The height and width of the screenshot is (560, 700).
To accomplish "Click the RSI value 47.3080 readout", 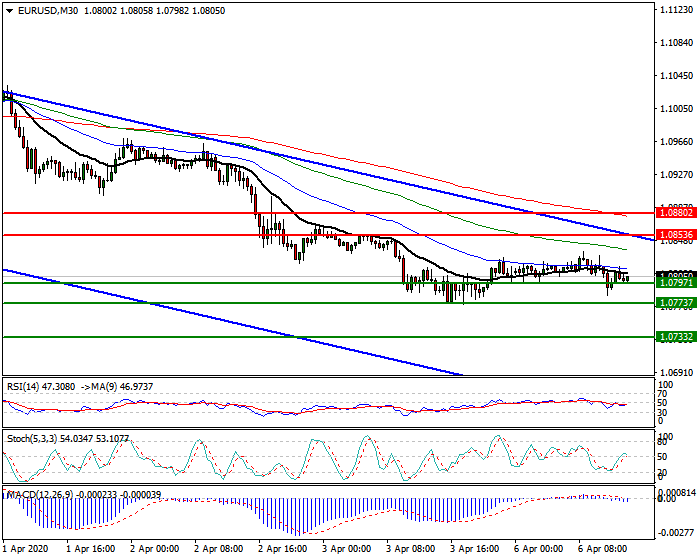I will [58, 387].
